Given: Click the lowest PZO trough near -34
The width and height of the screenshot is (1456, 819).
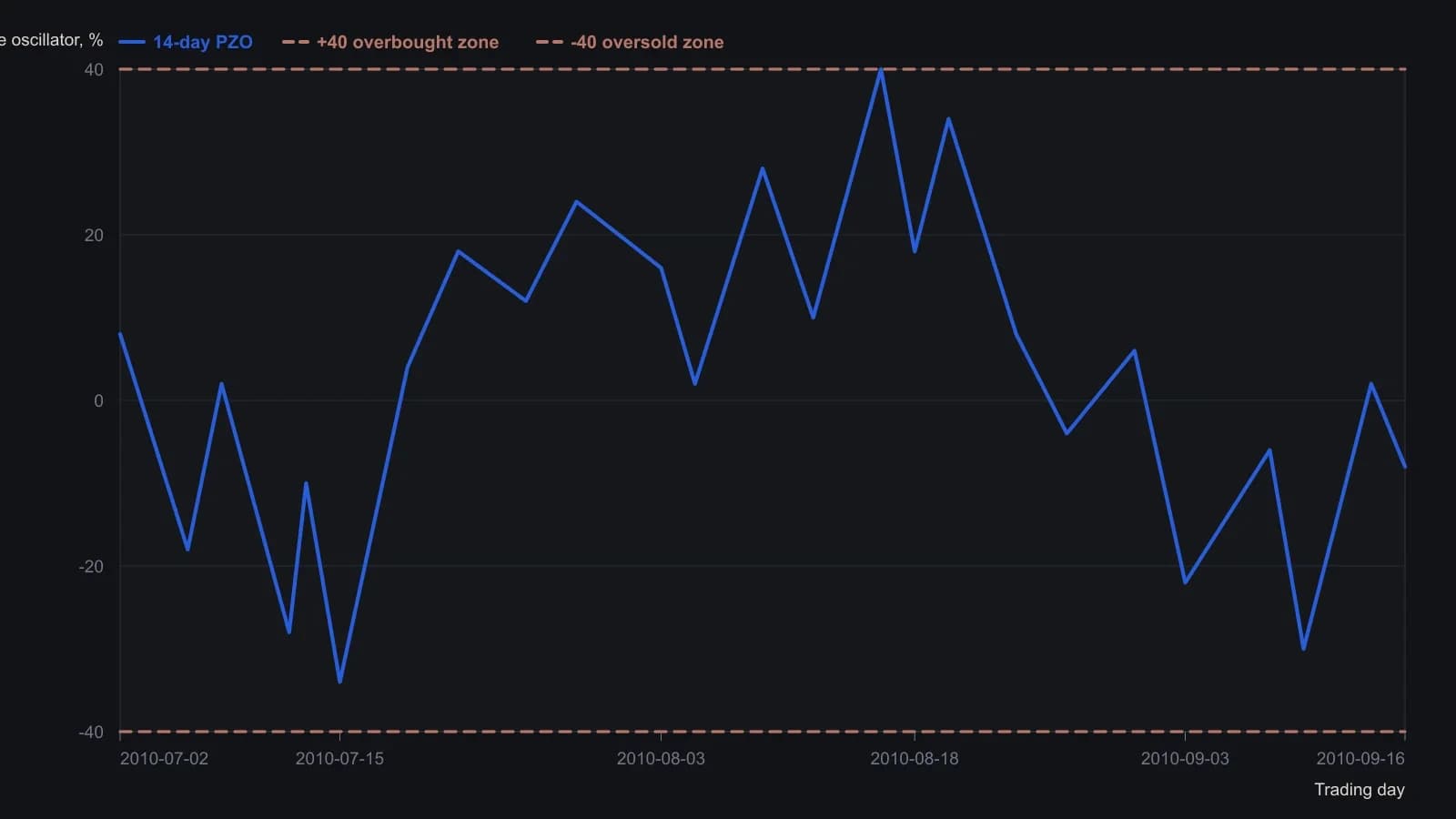Looking at the screenshot, I should click(339, 682).
